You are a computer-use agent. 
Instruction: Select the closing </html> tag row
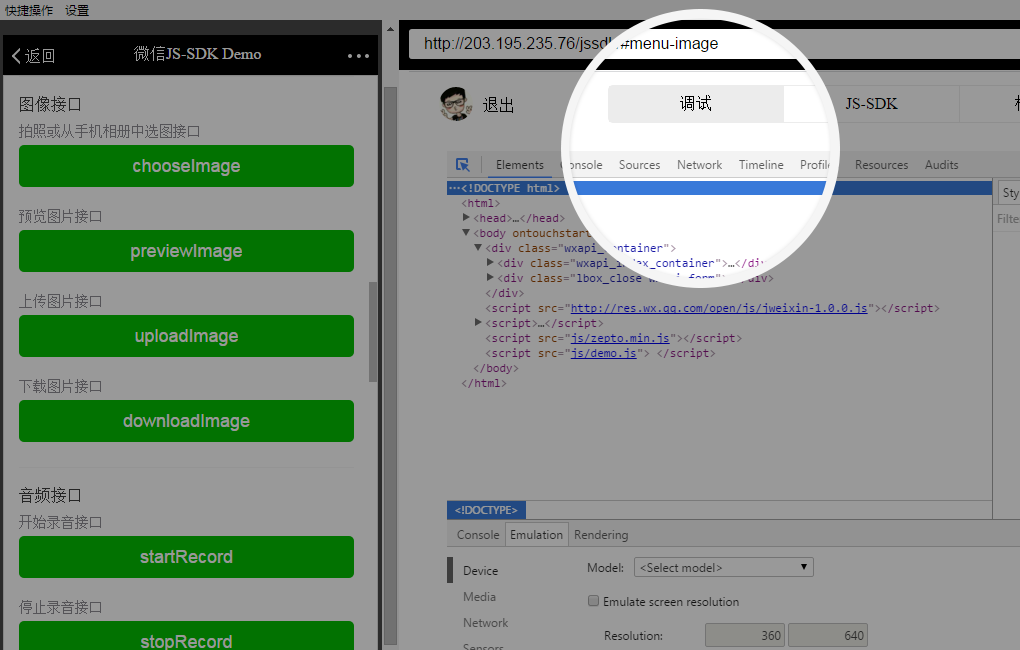tap(483, 383)
